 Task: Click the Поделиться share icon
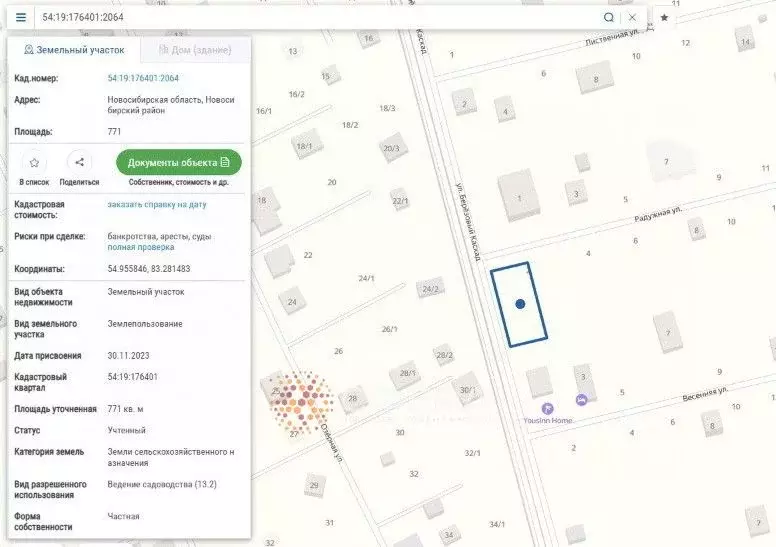click(79, 162)
